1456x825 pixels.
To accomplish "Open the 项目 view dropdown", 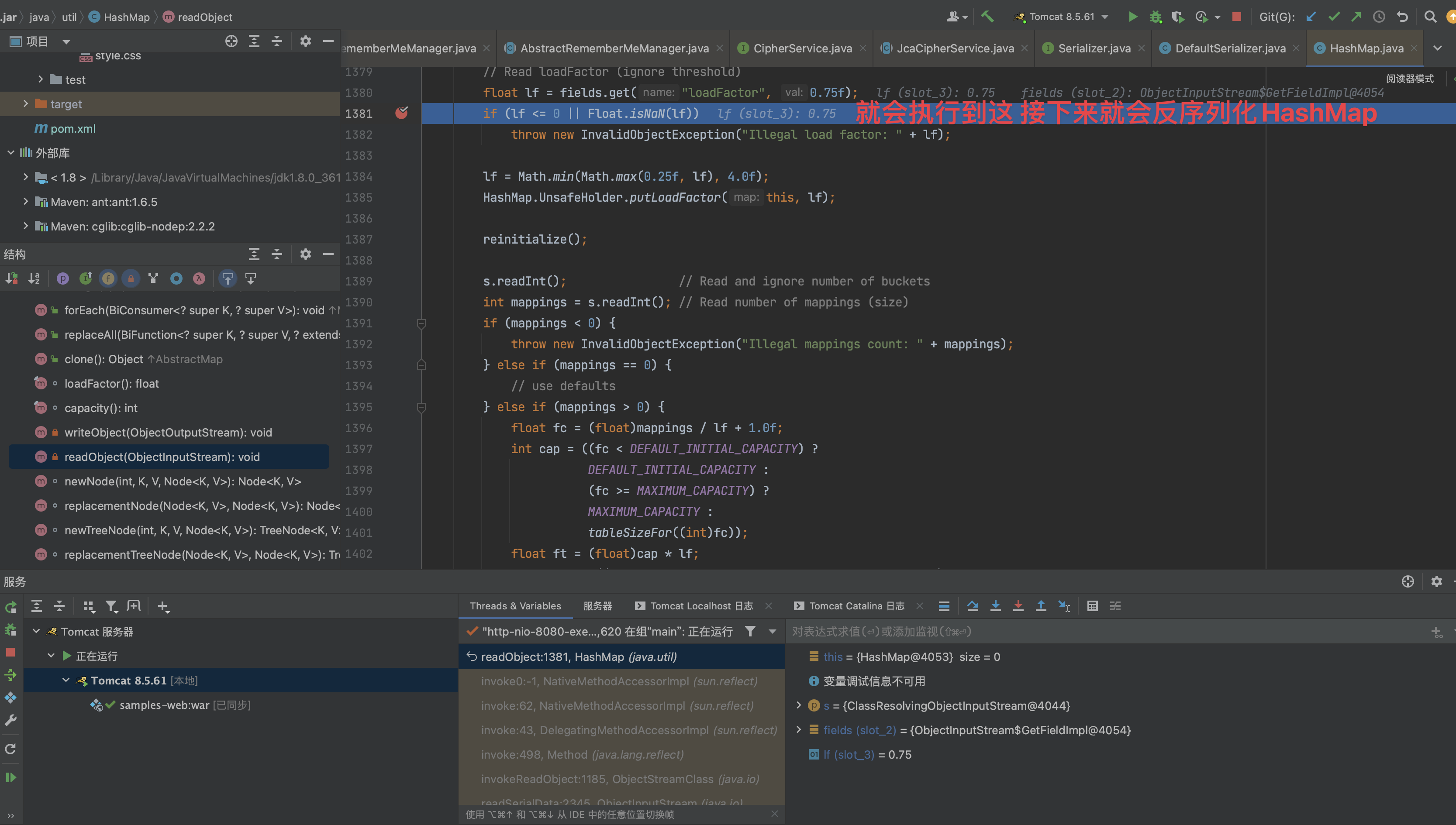I will pos(66,41).
